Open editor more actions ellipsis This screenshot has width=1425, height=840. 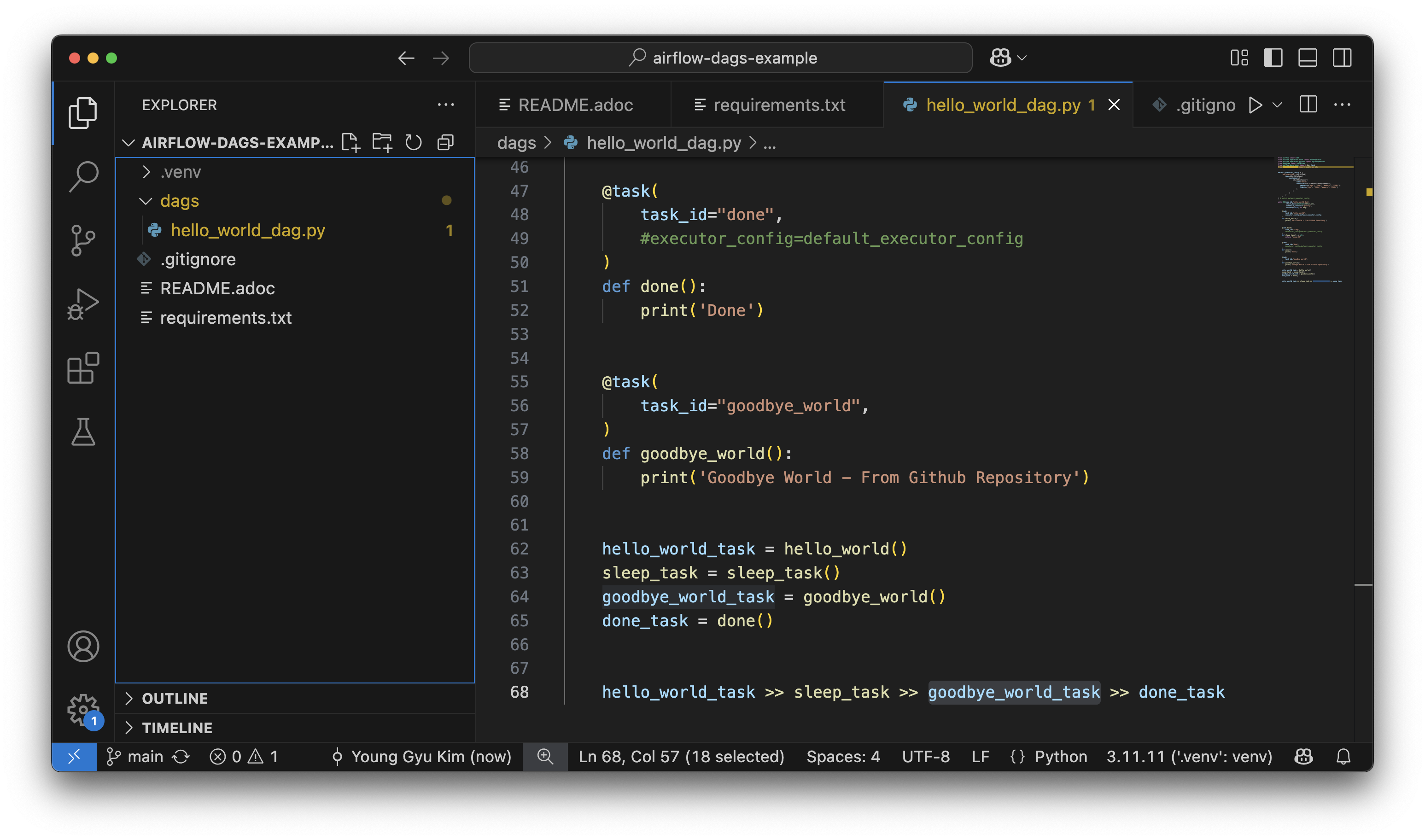tap(1342, 105)
